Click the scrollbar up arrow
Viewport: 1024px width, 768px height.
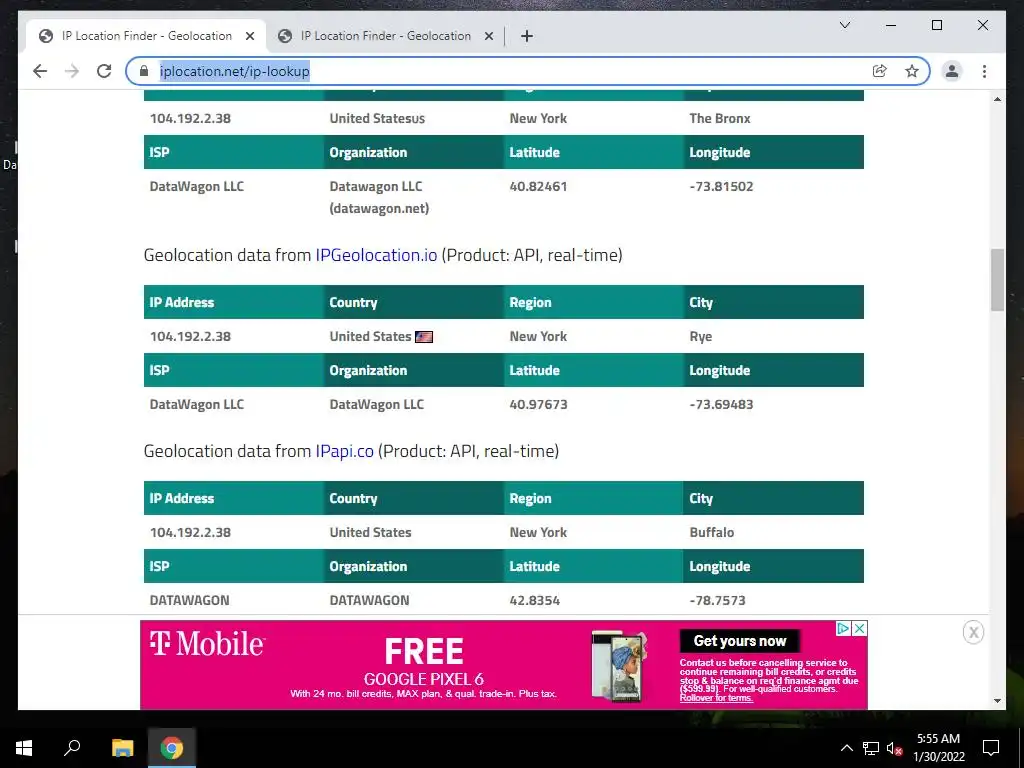point(997,99)
